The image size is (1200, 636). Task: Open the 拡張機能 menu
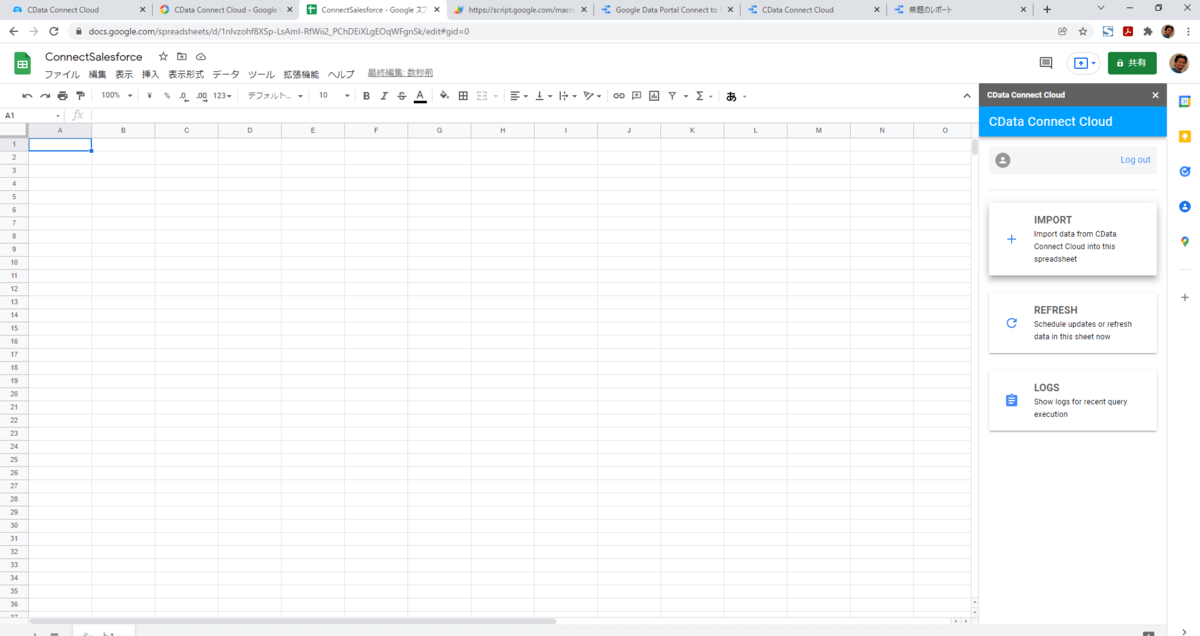[x=301, y=74]
